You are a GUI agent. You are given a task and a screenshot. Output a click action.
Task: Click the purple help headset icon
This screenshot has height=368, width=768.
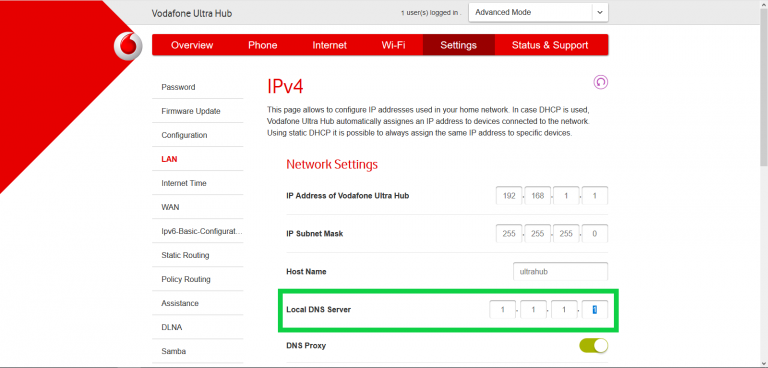(x=600, y=82)
